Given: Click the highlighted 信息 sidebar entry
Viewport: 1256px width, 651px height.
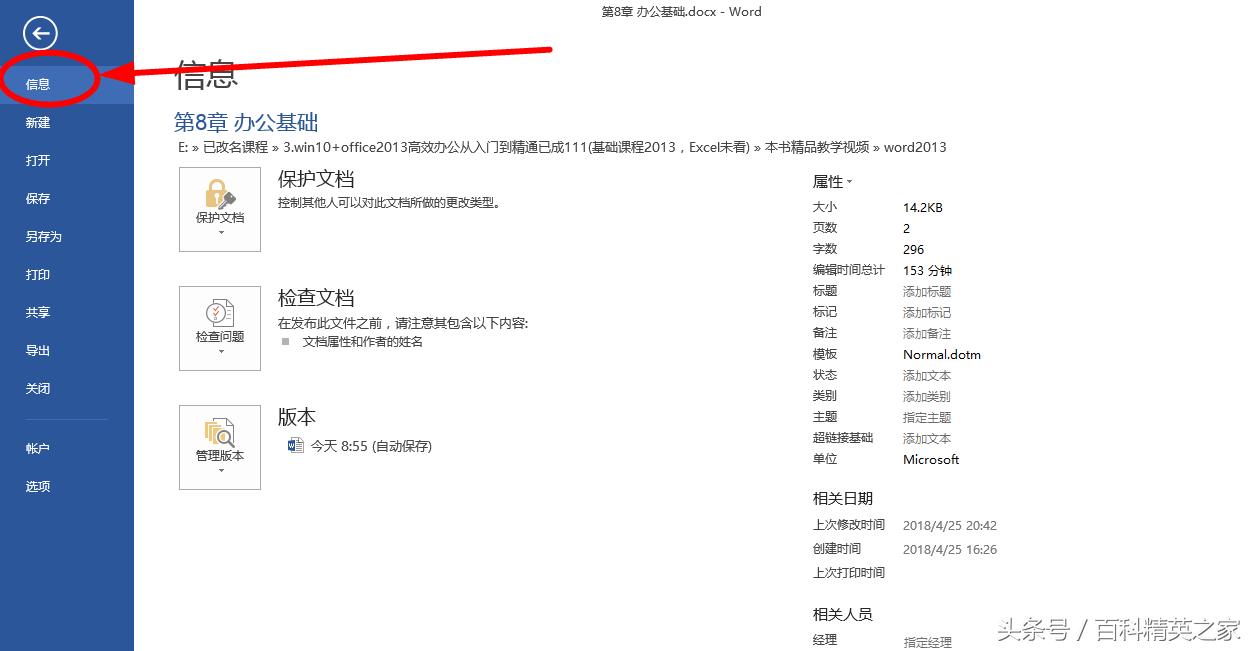Looking at the screenshot, I should (x=37, y=84).
